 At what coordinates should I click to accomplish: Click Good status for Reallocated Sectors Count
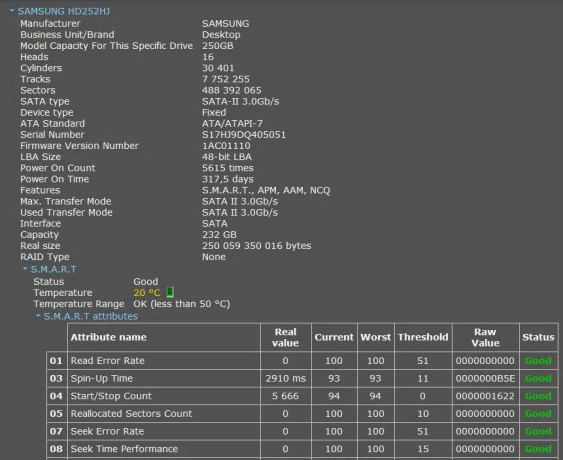point(538,413)
